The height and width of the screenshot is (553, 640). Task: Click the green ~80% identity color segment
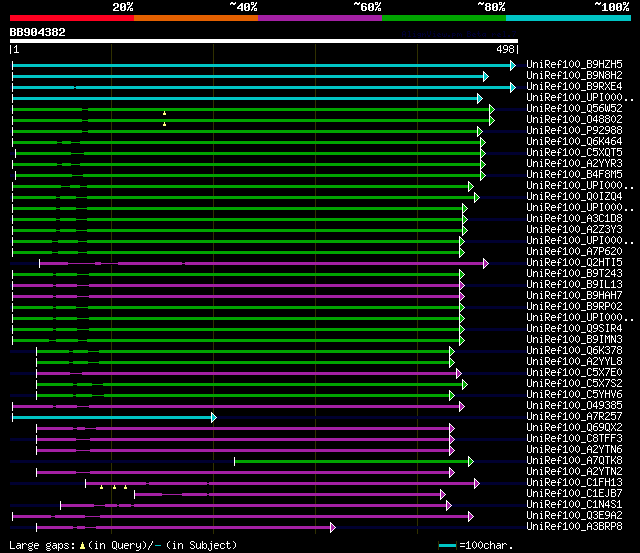point(444,18)
